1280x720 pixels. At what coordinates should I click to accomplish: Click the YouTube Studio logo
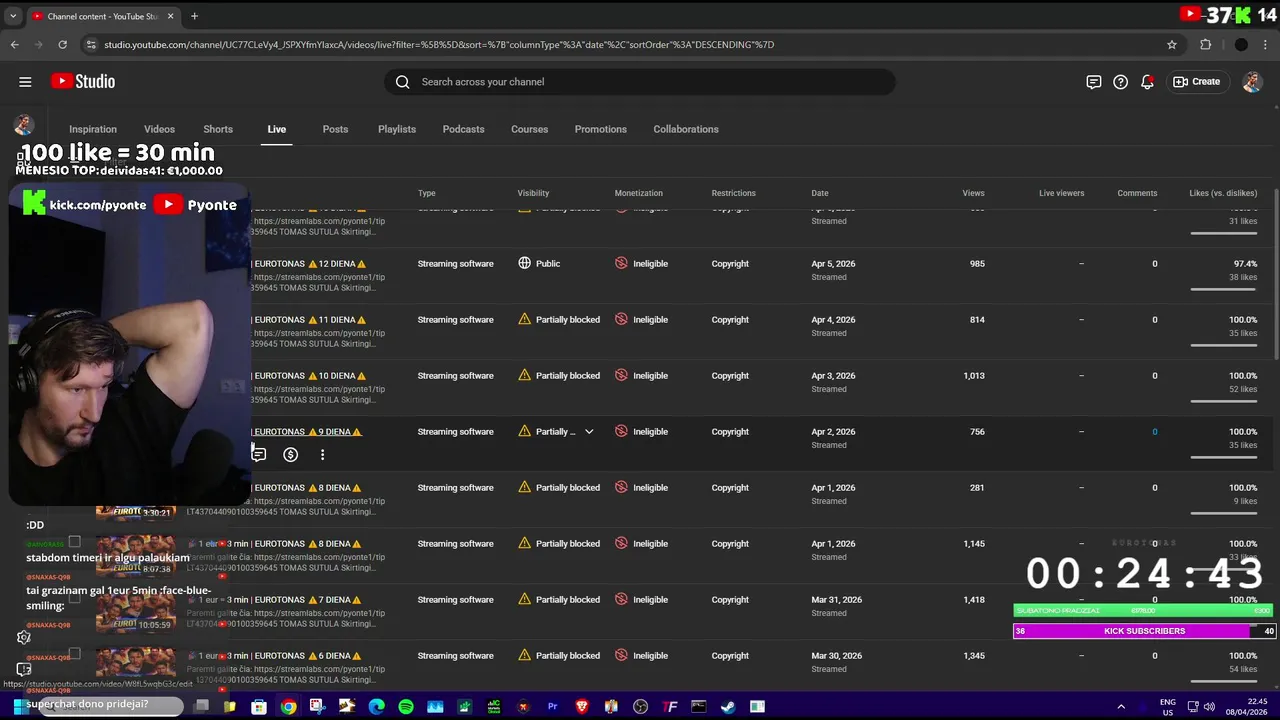coord(83,82)
